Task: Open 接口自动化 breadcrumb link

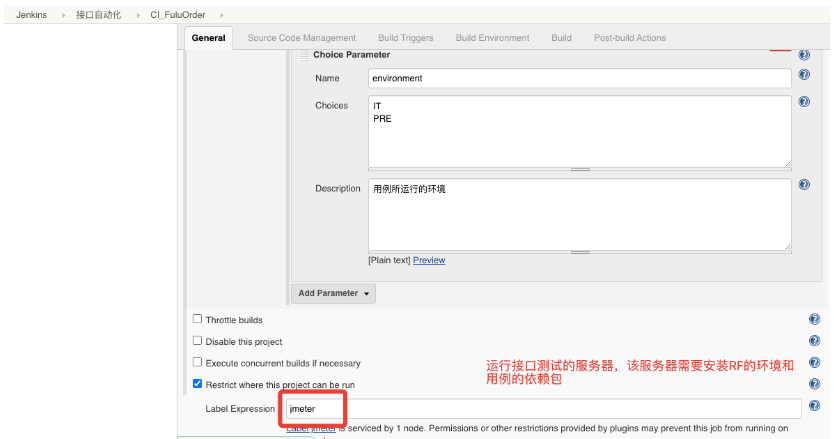Action: coord(98,15)
